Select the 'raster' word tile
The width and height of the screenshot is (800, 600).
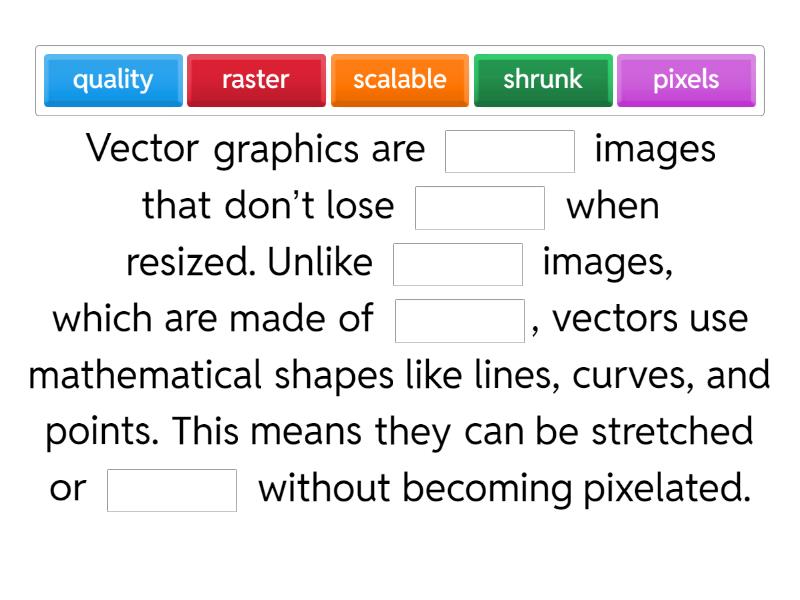tap(256, 80)
